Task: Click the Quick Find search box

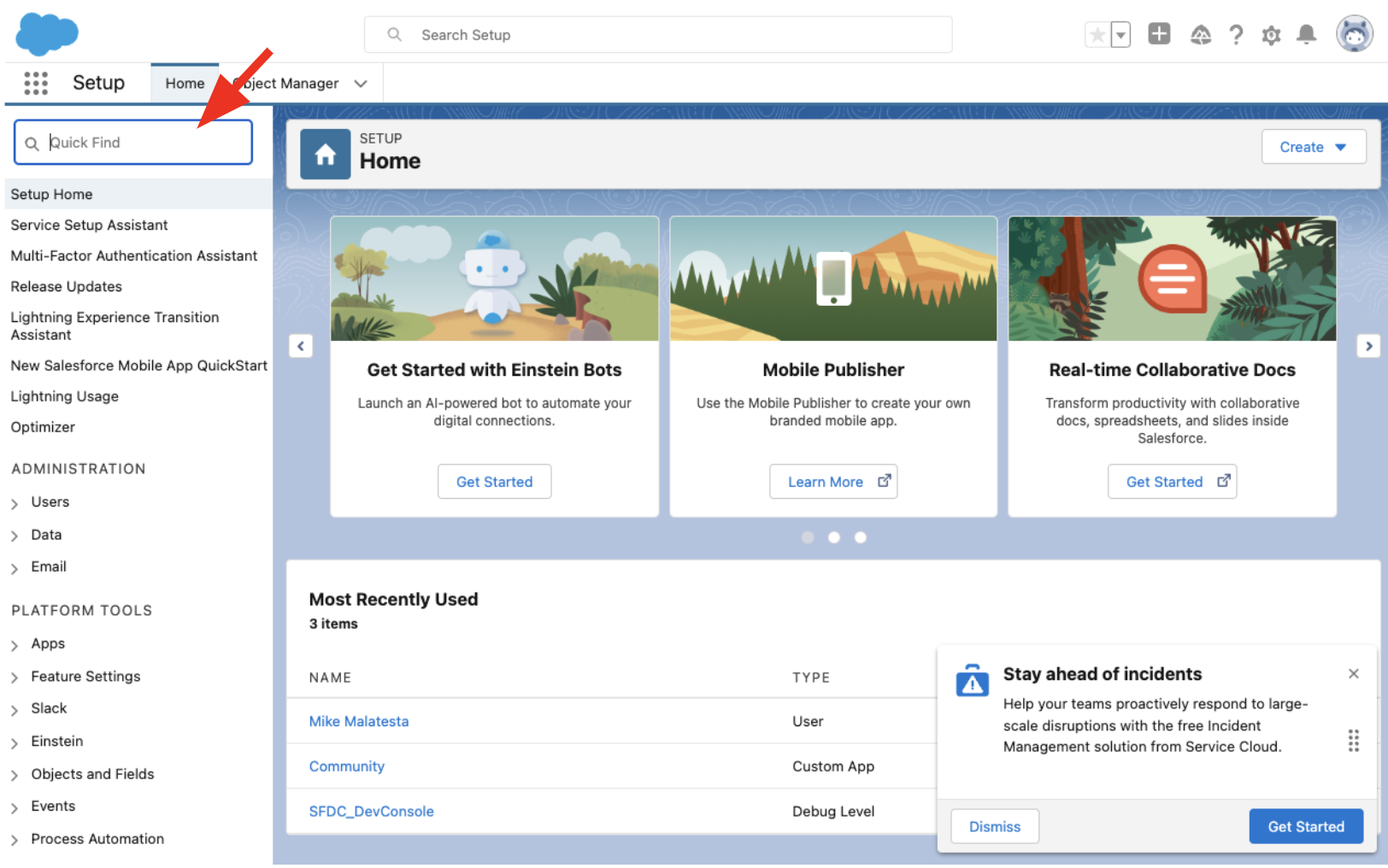Action: 133,142
